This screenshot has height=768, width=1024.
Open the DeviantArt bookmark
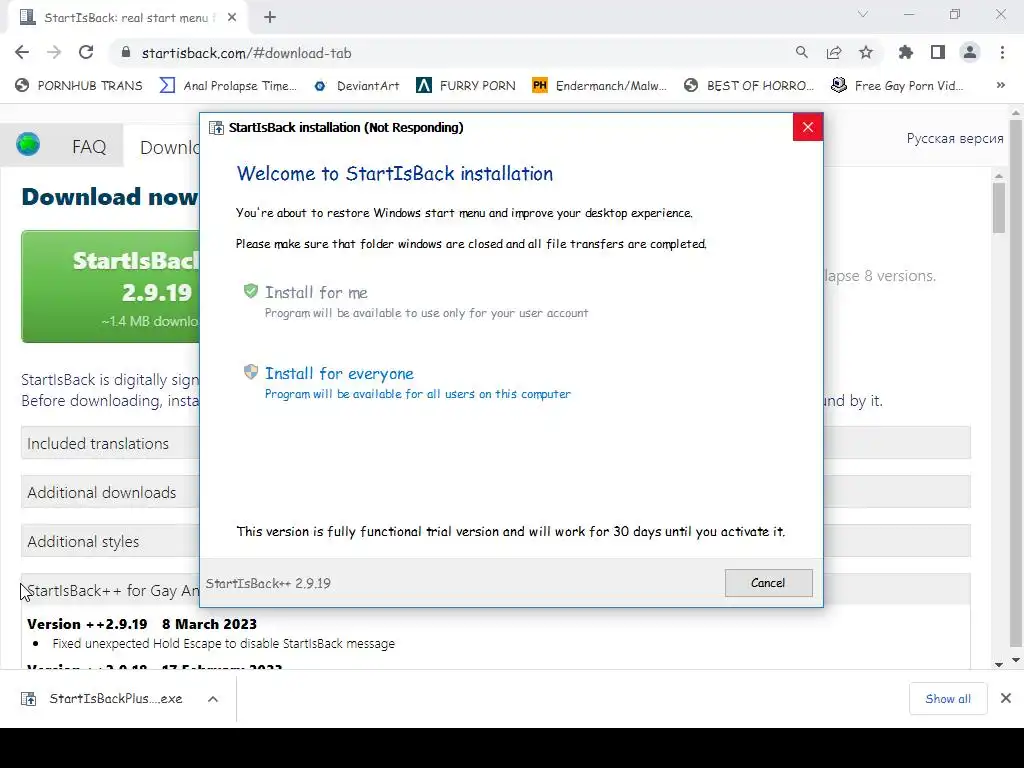(x=357, y=86)
